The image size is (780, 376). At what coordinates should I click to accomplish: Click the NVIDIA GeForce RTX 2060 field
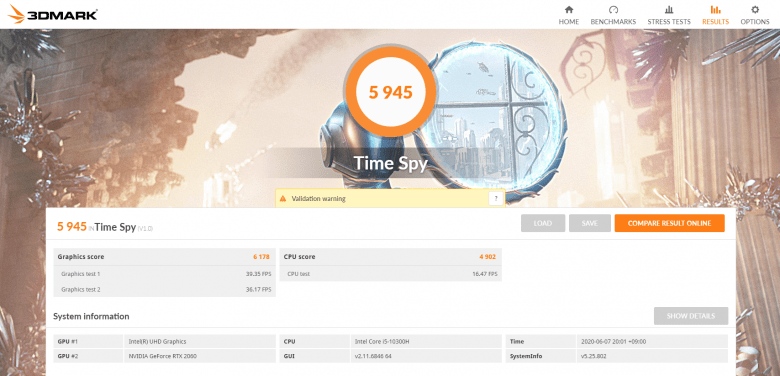click(199, 356)
